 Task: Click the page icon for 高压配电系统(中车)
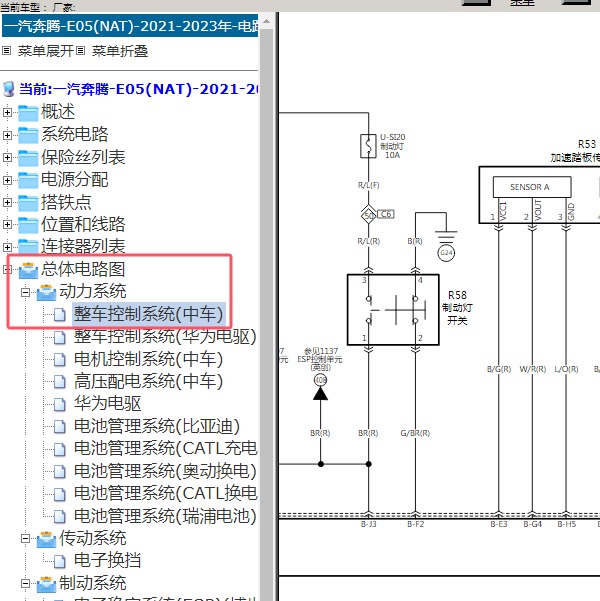[59, 382]
